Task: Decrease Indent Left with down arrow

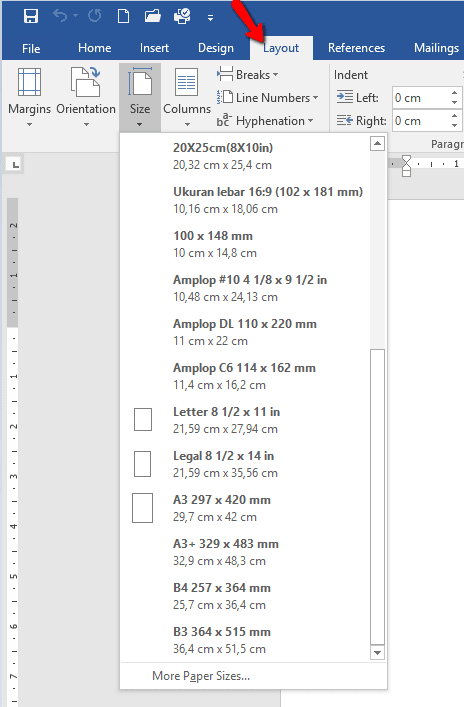Action: click(x=455, y=103)
